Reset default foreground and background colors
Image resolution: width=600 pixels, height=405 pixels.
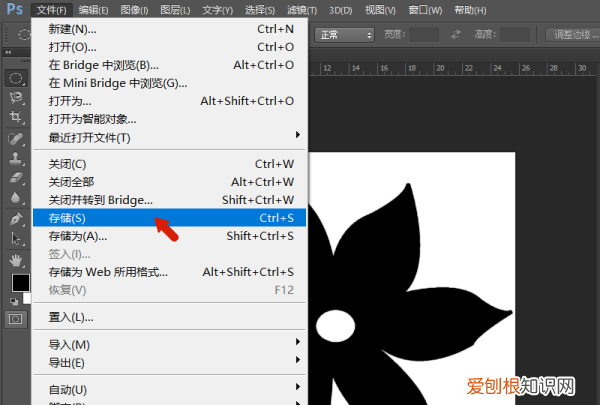click(x=14, y=302)
